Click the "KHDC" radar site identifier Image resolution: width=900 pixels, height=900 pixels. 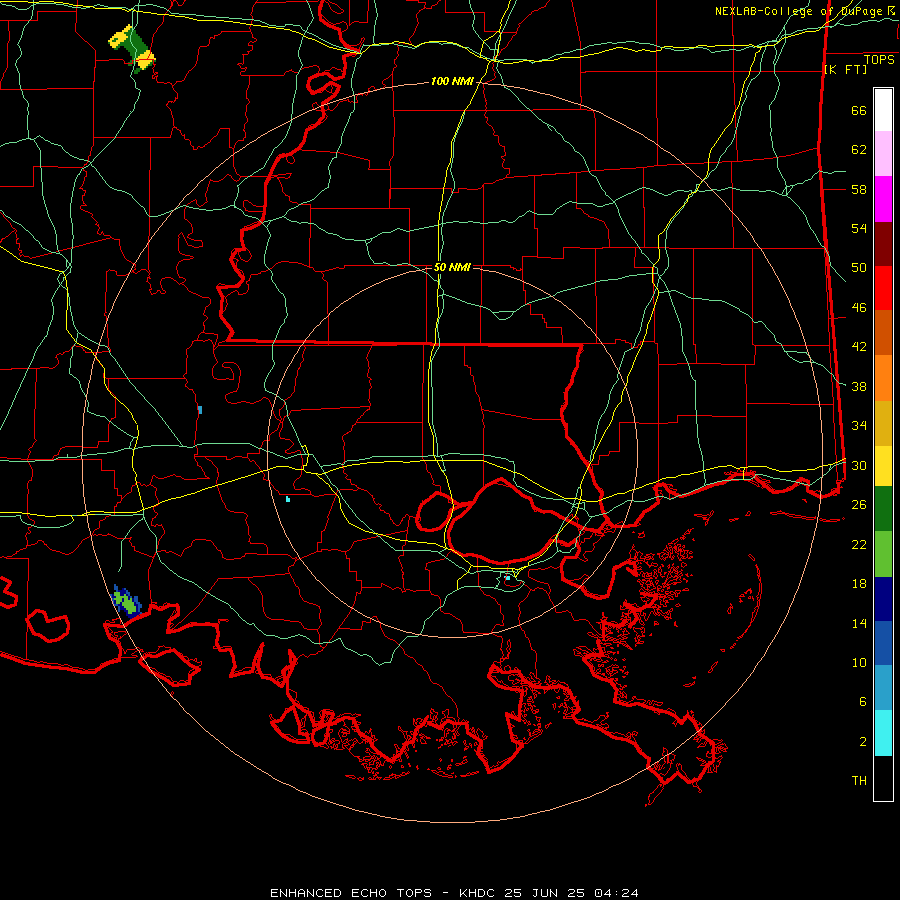click(478, 893)
